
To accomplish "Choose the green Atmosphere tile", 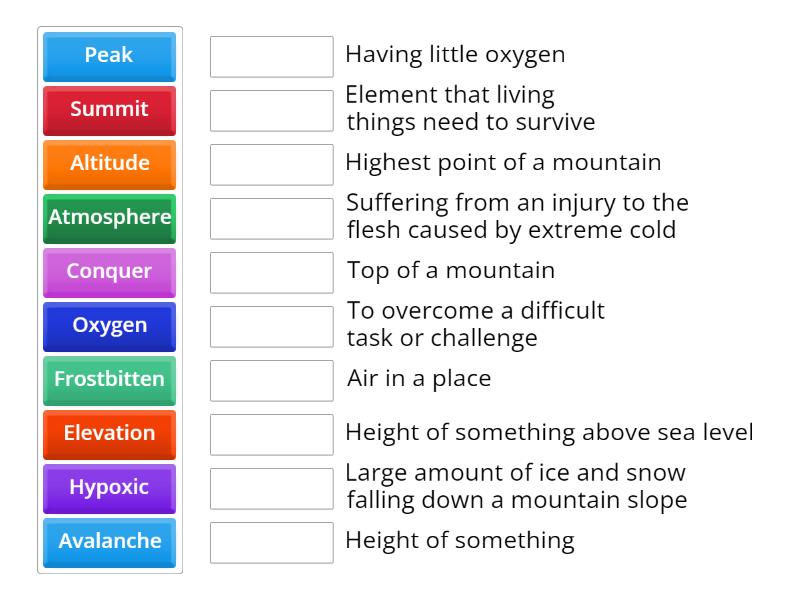I will pyautogui.click(x=109, y=219).
